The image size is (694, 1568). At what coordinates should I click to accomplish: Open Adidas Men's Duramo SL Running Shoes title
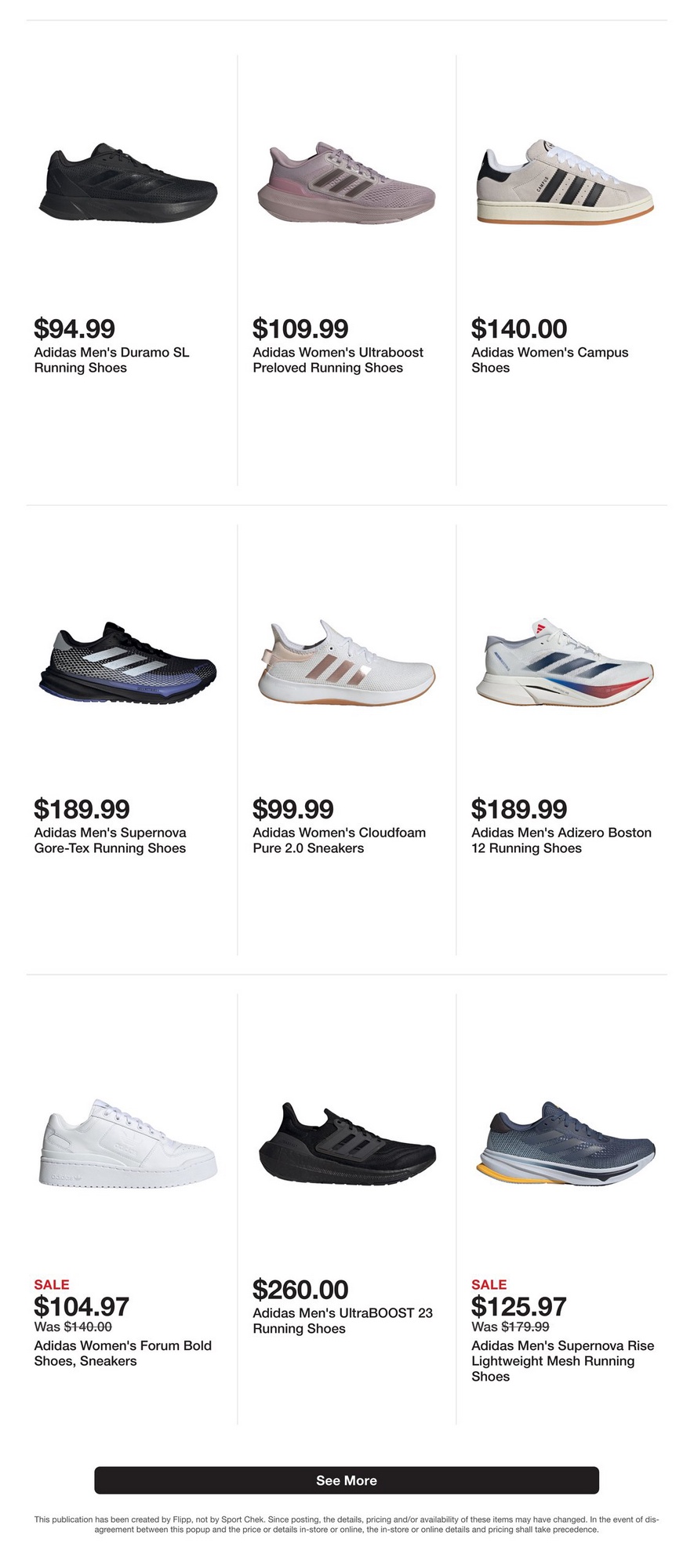[111, 360]
